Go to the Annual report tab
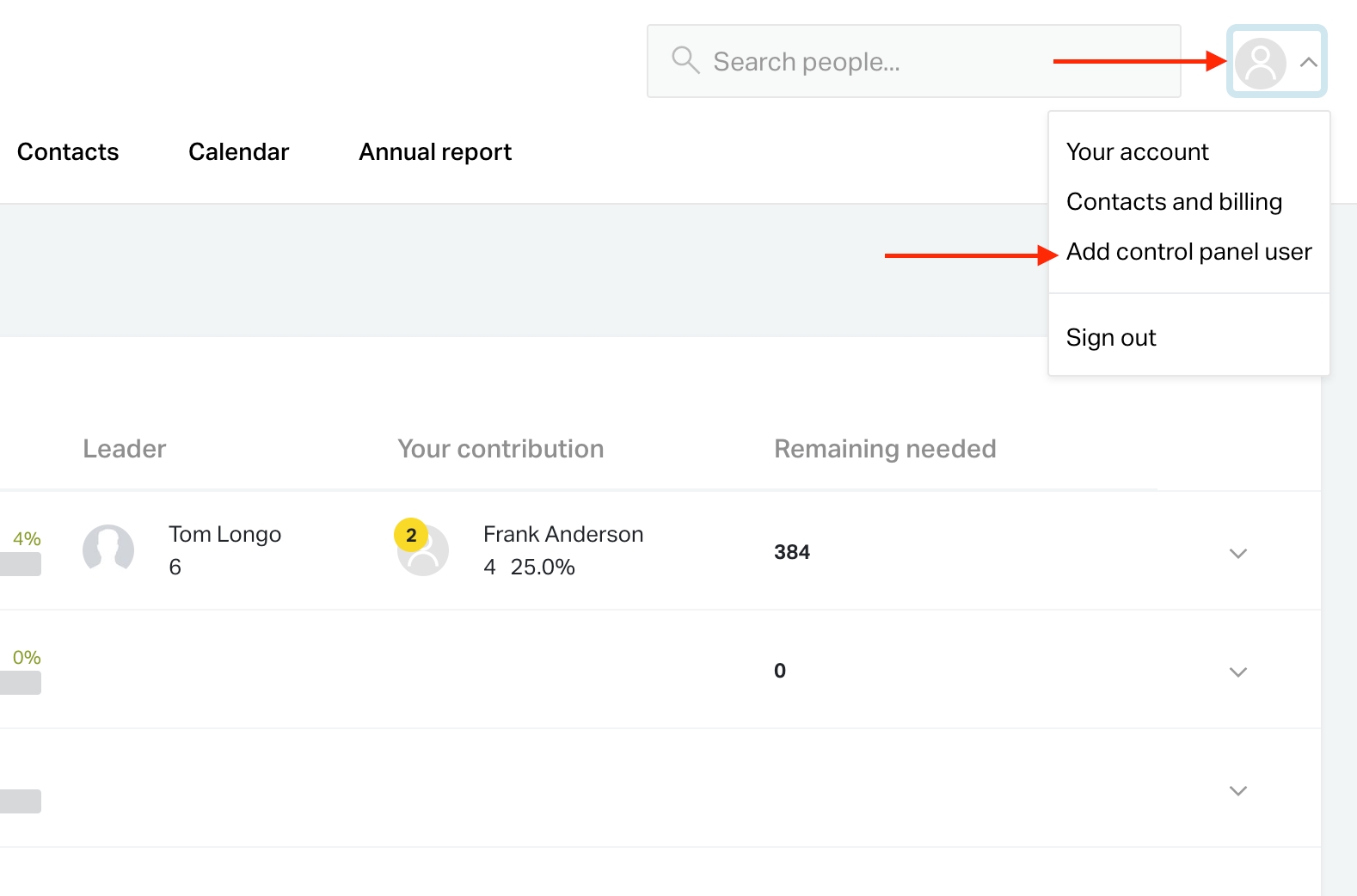Screen dimensions: 1357x896 click(435, 152)
